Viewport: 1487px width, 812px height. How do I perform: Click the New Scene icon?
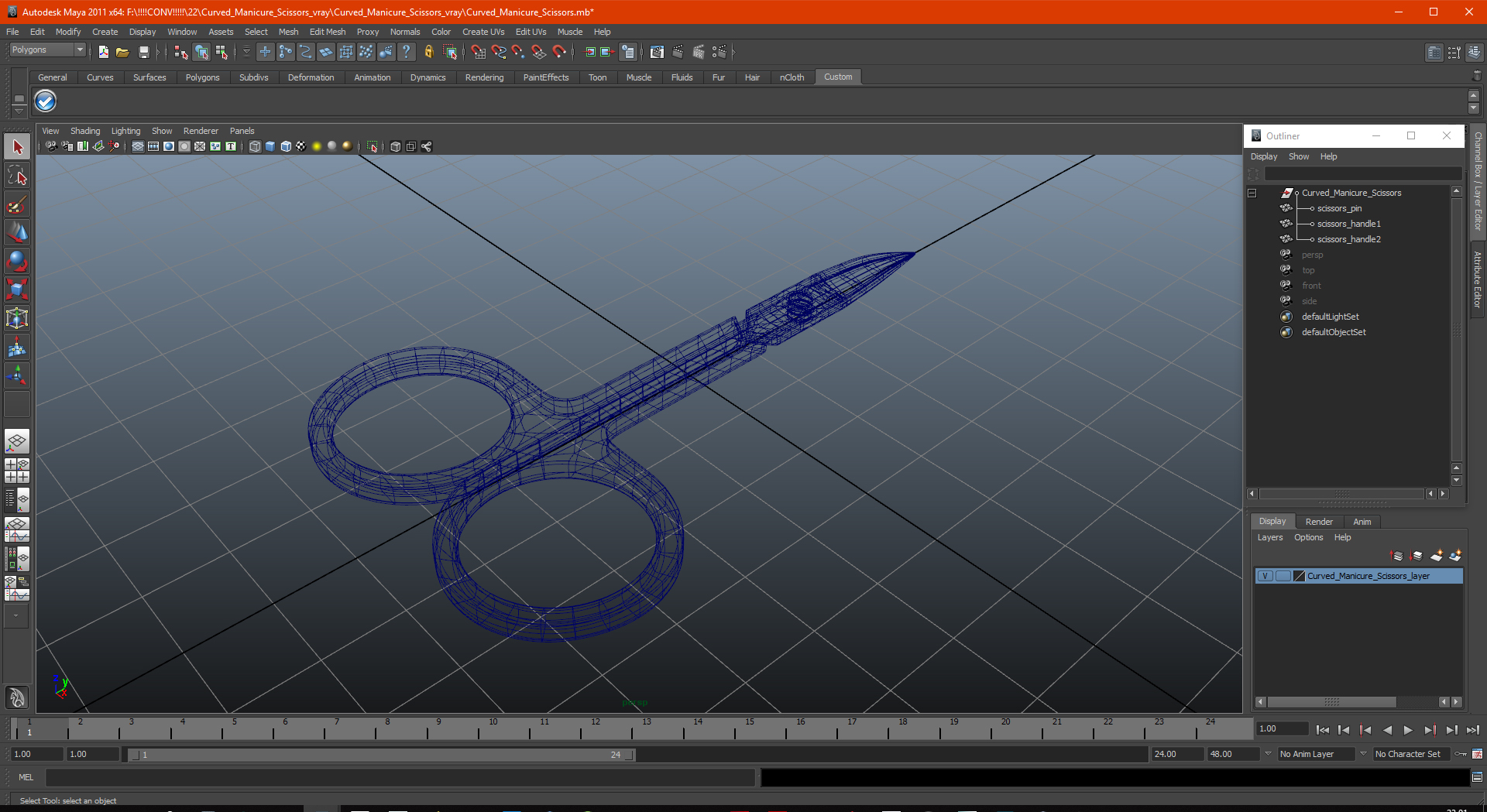coord(103,52)
